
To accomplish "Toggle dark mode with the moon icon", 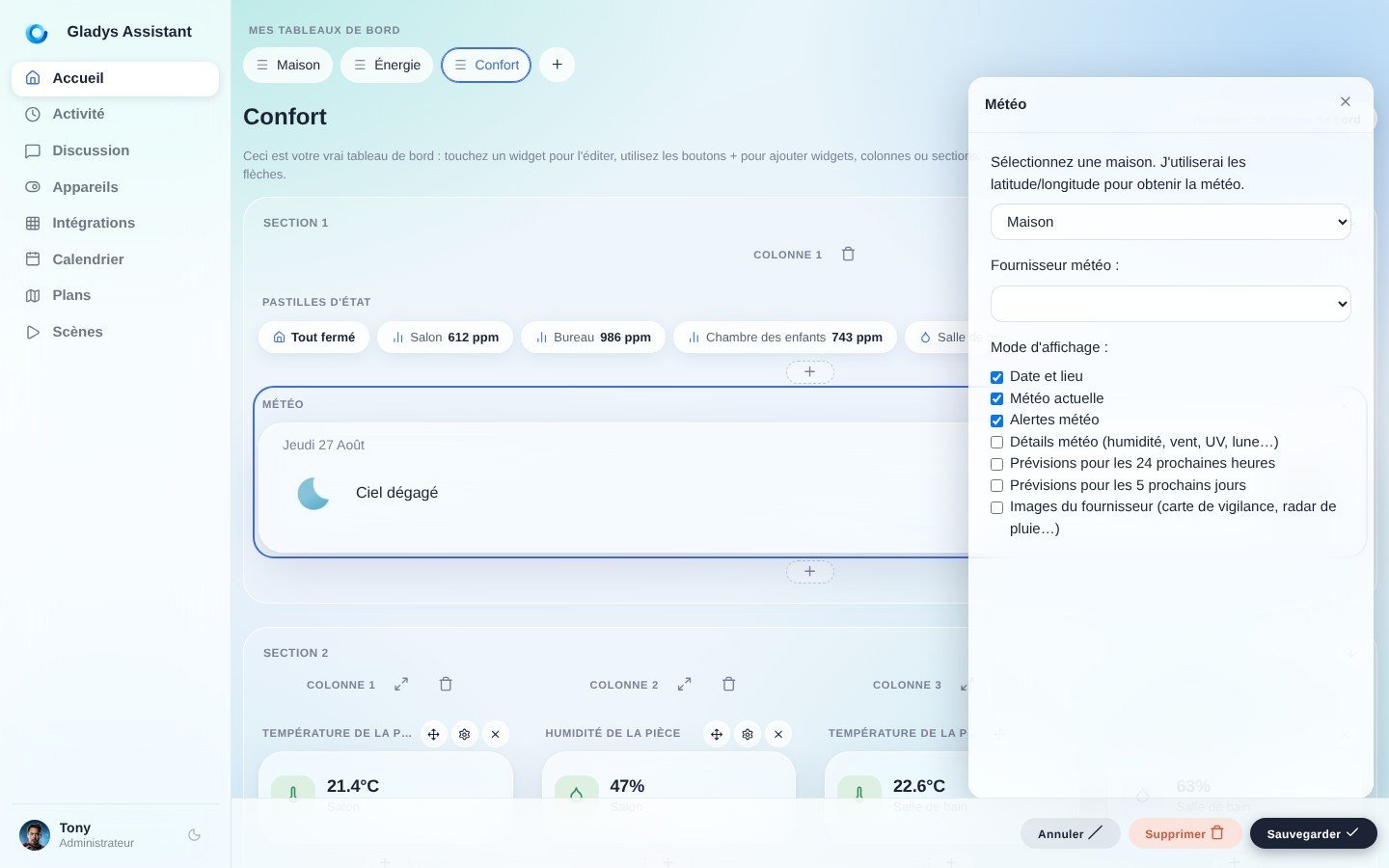I will [x=195, y=835].
